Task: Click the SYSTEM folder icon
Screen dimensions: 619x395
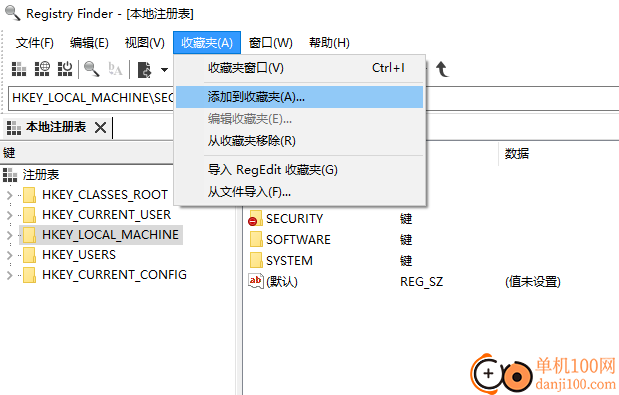Action: coord(256,260)
